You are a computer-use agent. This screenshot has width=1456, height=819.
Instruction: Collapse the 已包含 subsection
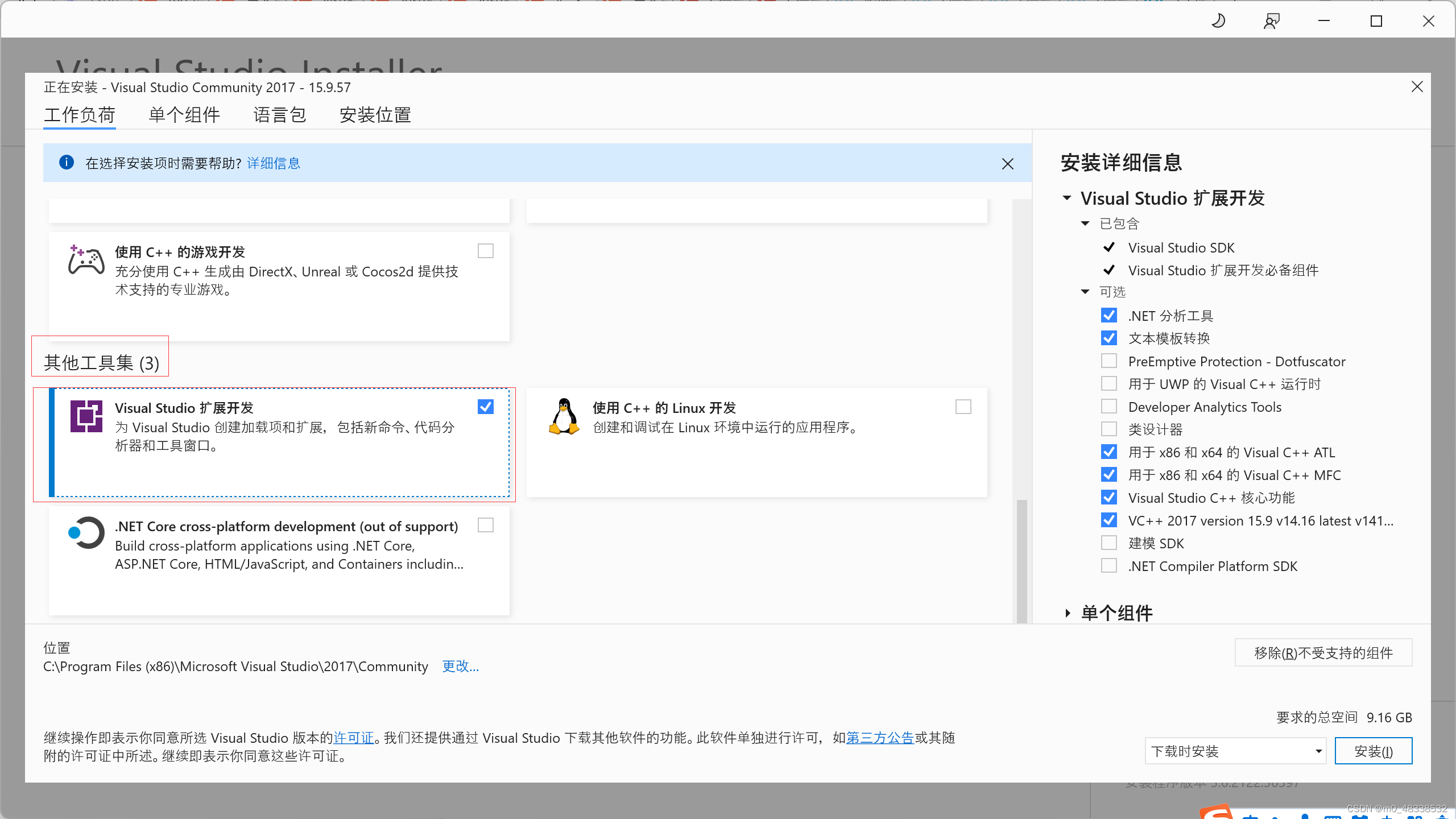pos(1085,224)
